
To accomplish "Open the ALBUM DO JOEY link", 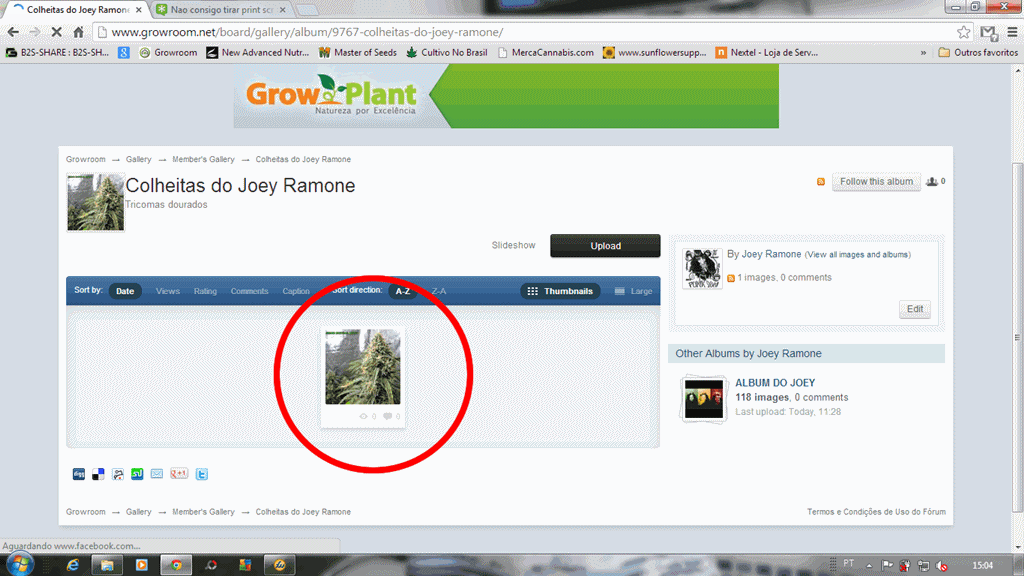I will coord(775,383).
